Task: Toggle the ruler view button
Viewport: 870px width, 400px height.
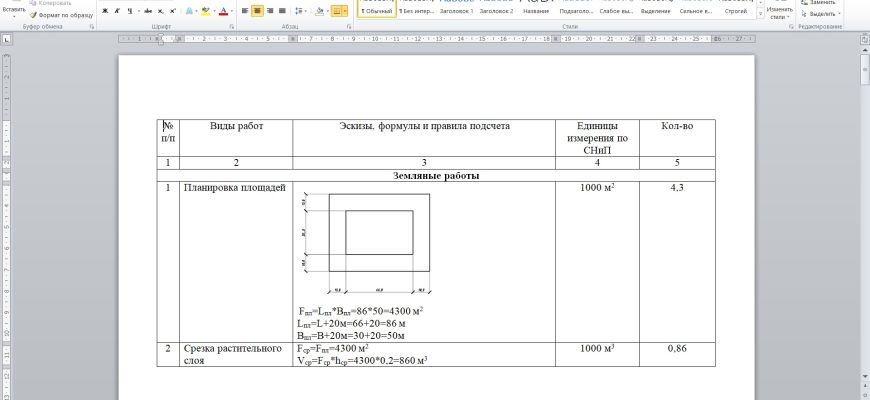Action: tap(863, 38)
